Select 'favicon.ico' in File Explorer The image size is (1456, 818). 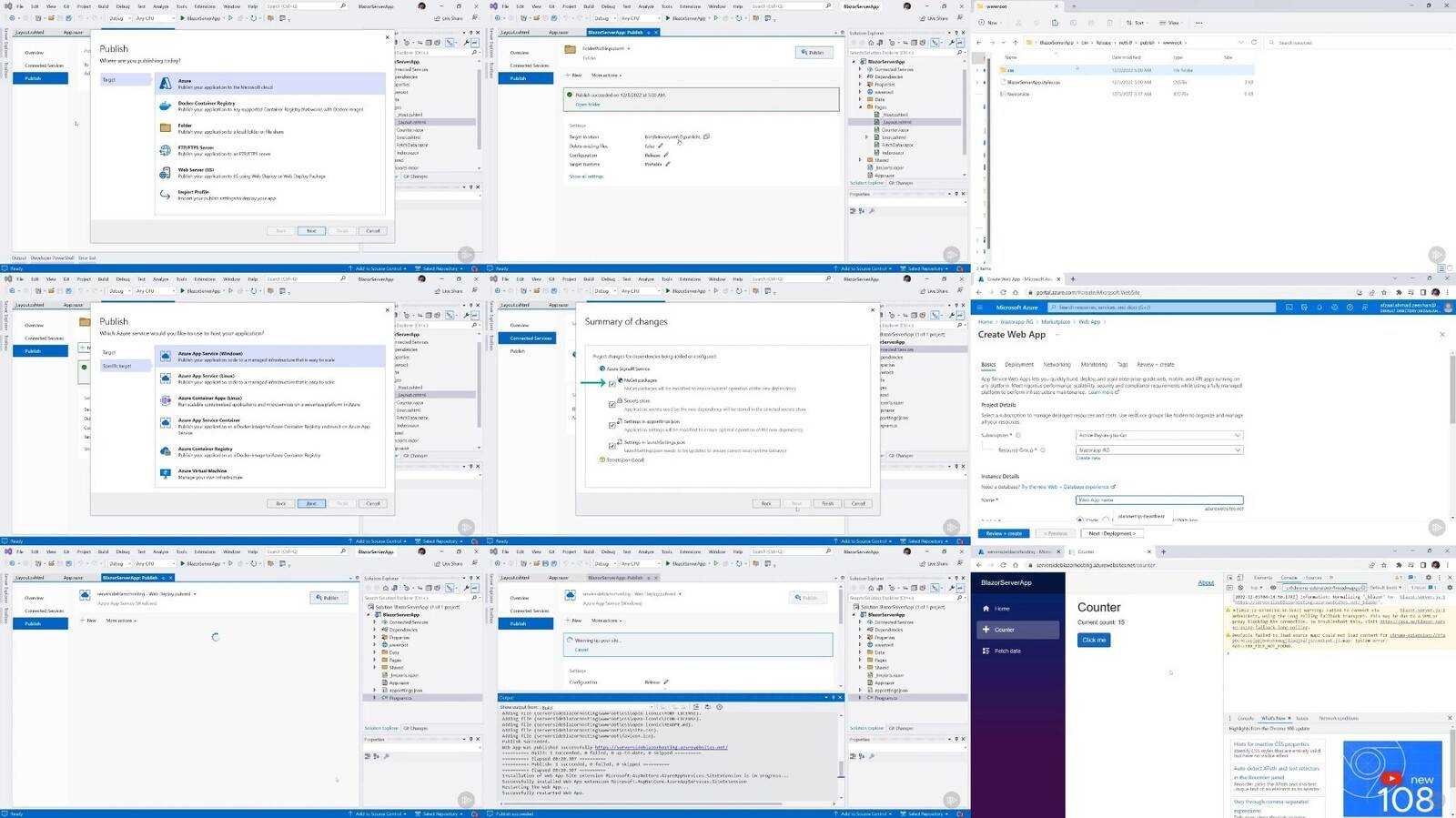[x=1127, y=94]
